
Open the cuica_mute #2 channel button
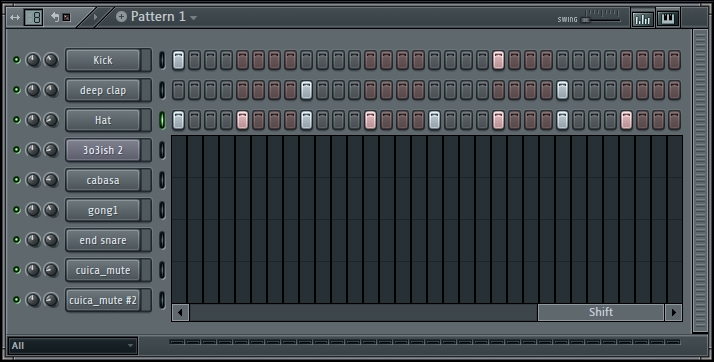(x=103, y=301)
